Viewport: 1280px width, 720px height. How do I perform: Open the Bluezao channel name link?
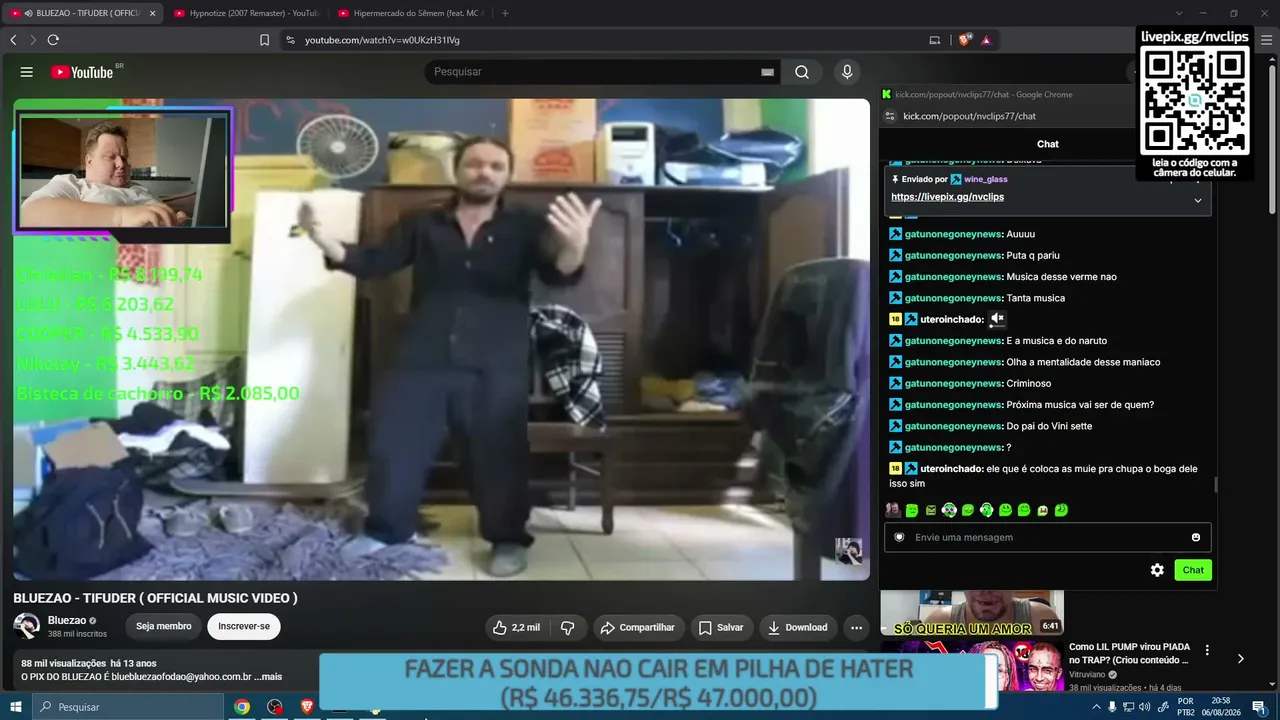click(67, 620)
